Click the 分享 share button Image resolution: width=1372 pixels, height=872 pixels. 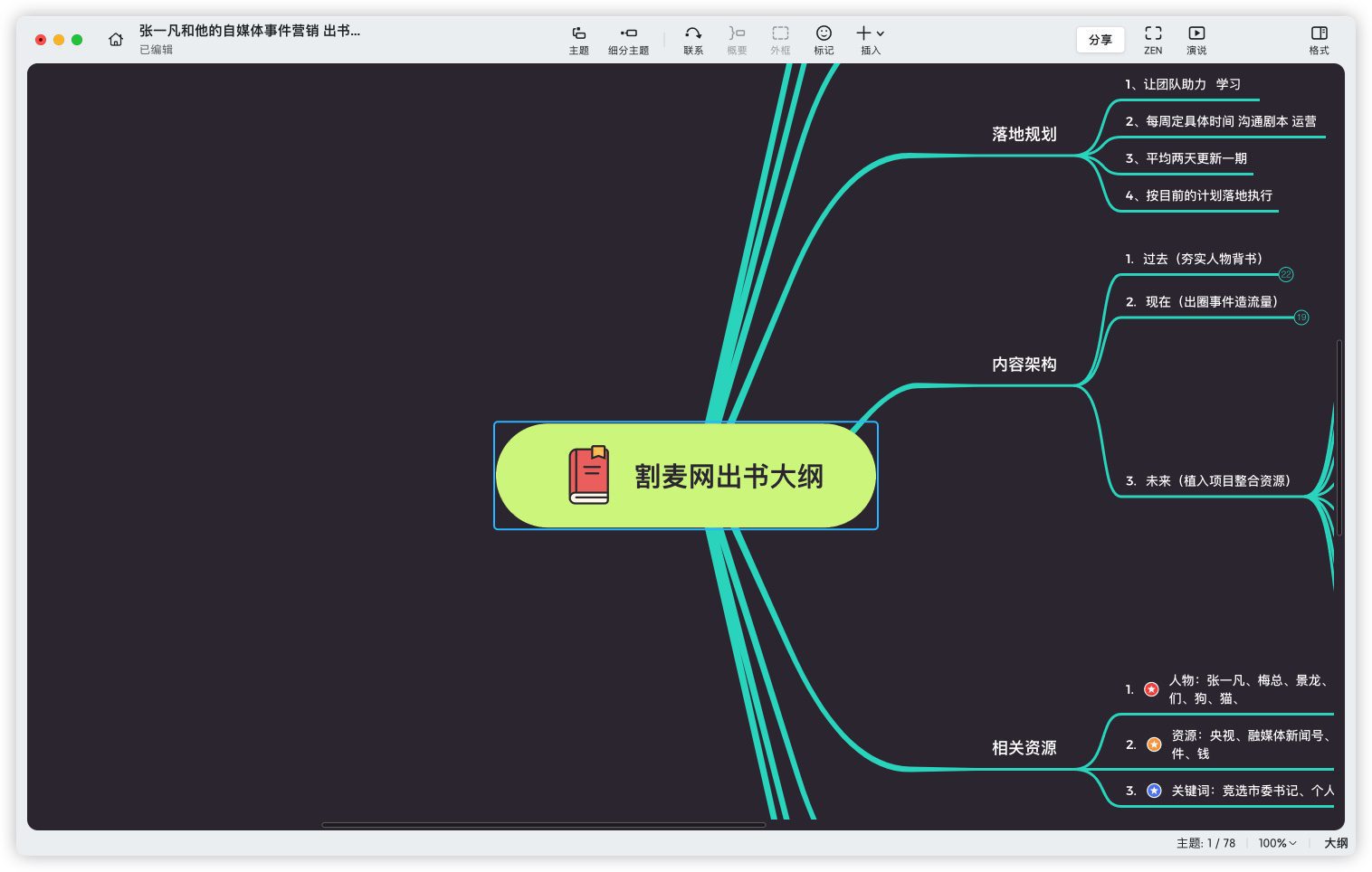[x=1100, y=40]
